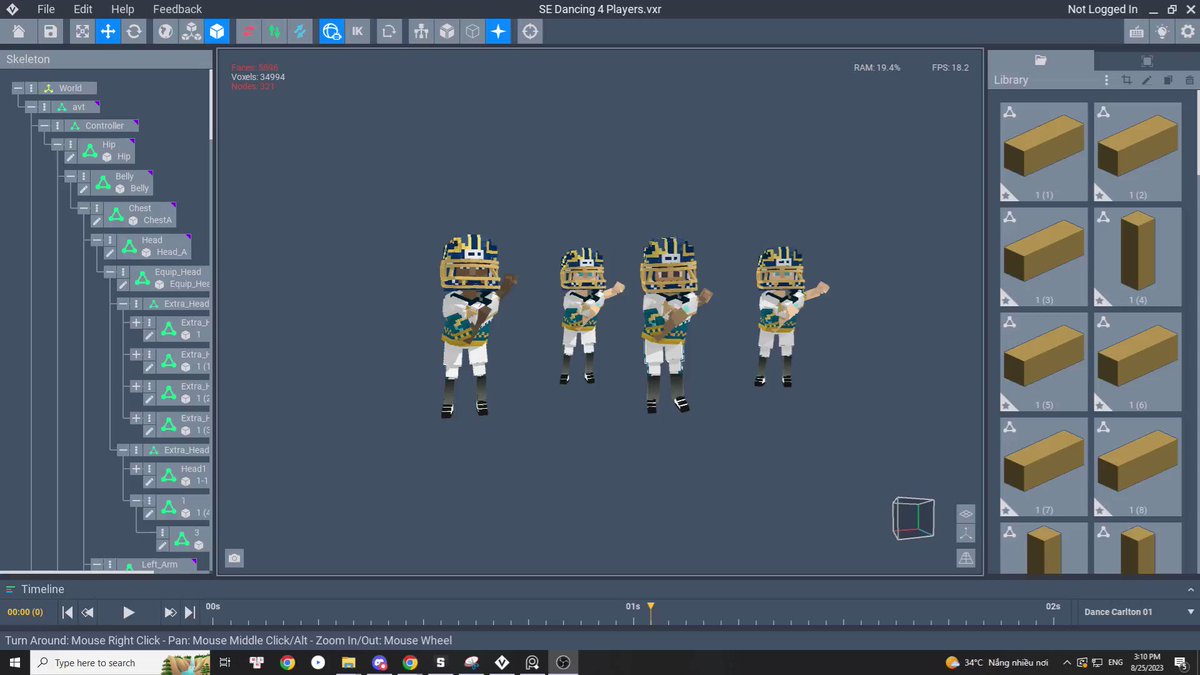Collapse the Hip node in the Skeleton tree

[x=57, y=144]
